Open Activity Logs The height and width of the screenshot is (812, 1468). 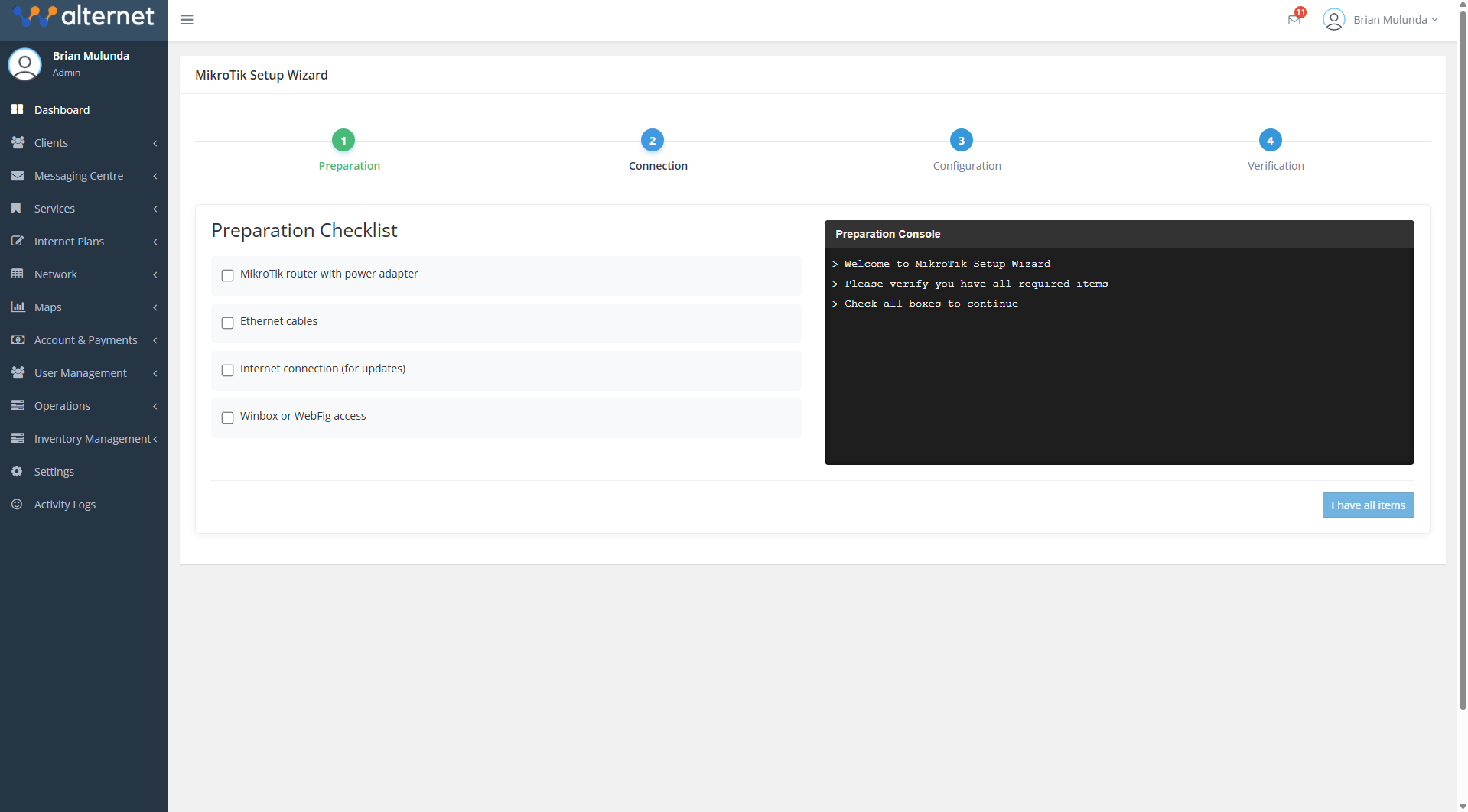click(64, 504)
